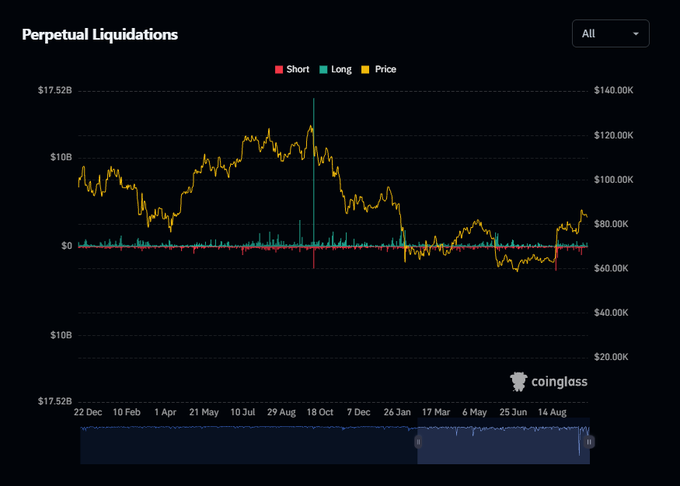
Task: Grab the left range slider handle
Action: pos(418,442)
